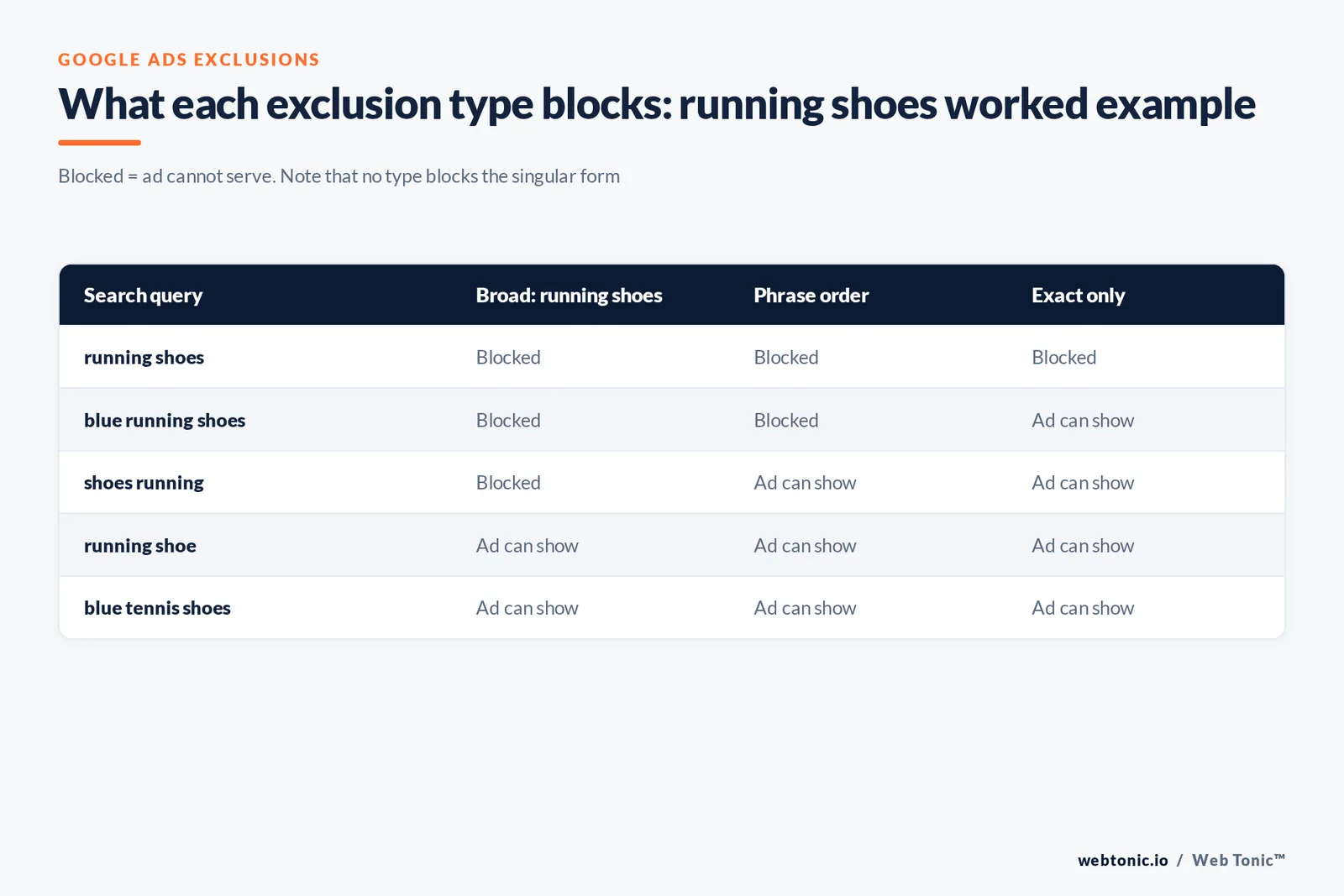Click the 'Phrase order' column header

[x=811, y=296]
